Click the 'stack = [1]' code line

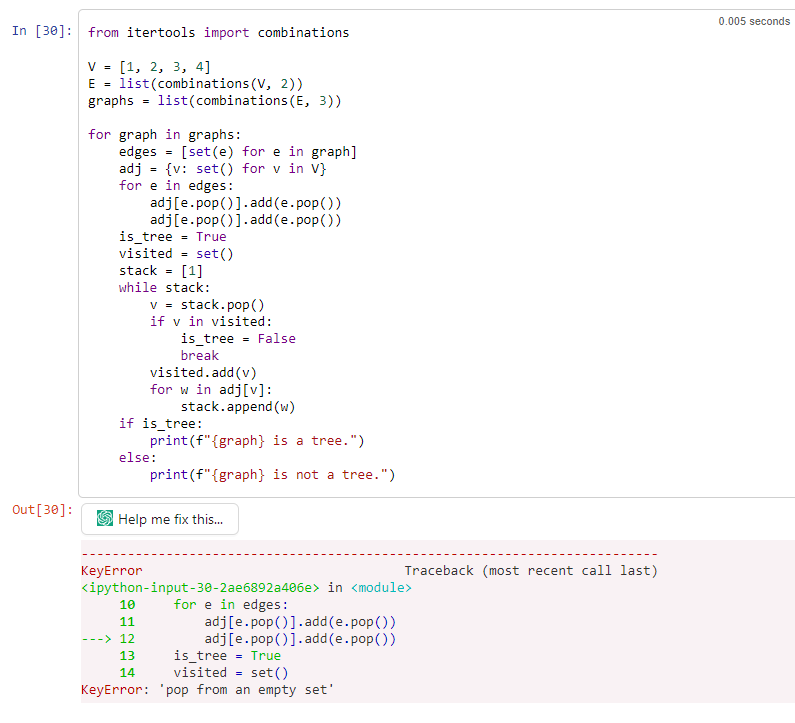(161, 271)
